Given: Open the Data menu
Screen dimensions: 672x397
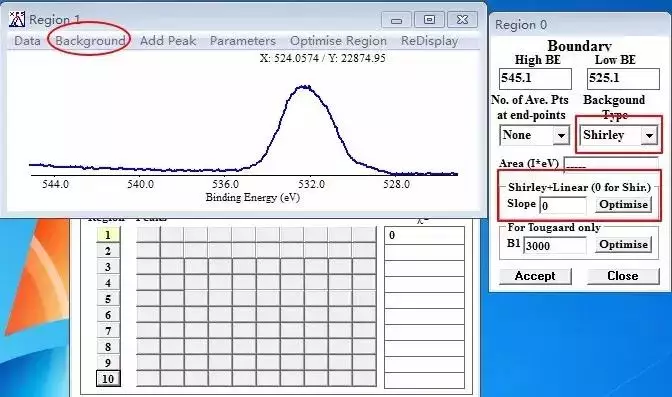Looking at the screenshot, I should [x=27, y=41].
